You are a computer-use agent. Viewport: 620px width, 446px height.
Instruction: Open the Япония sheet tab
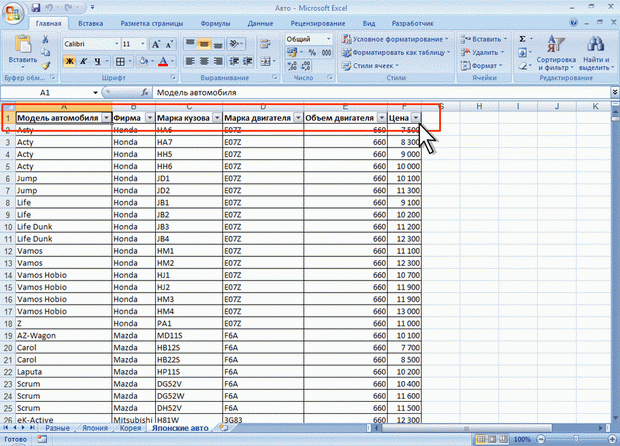[95, 428]
